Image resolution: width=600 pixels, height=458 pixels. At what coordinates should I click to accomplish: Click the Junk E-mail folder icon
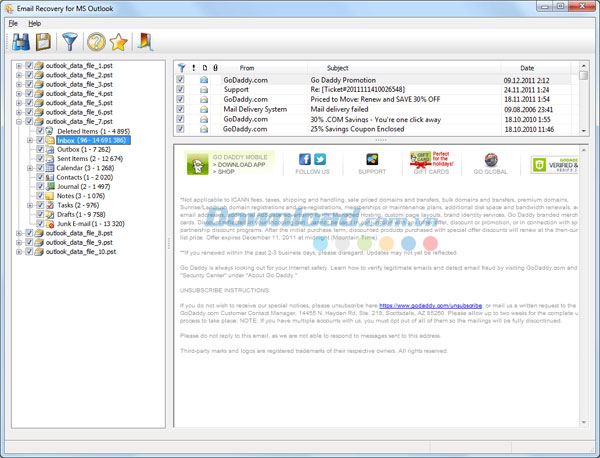coord(50,224)
